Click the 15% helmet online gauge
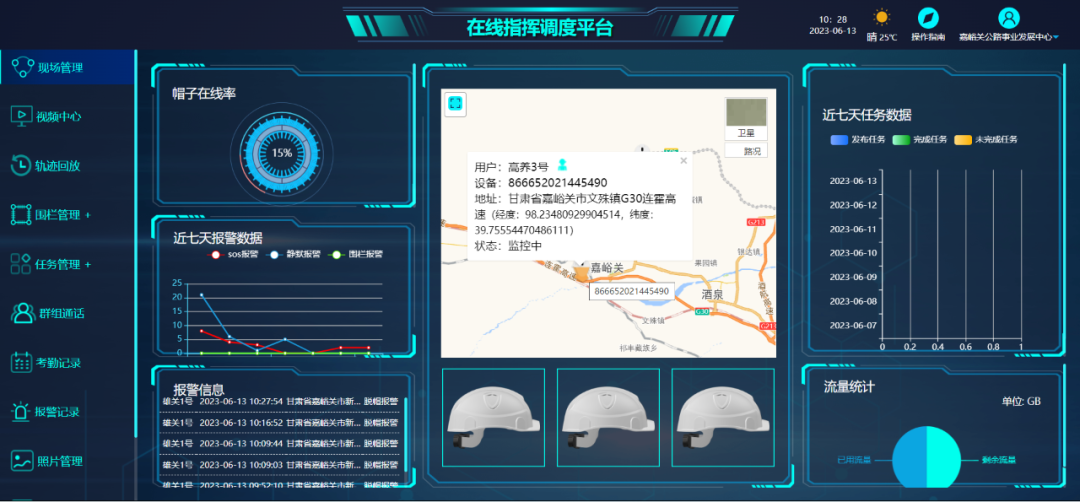 click(x=281, y=152)
